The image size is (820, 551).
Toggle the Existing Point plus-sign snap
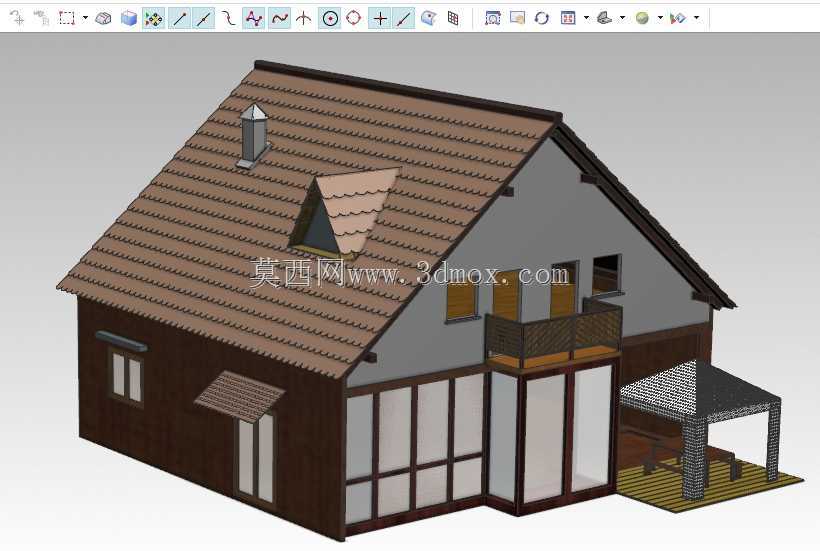(380, 19)
